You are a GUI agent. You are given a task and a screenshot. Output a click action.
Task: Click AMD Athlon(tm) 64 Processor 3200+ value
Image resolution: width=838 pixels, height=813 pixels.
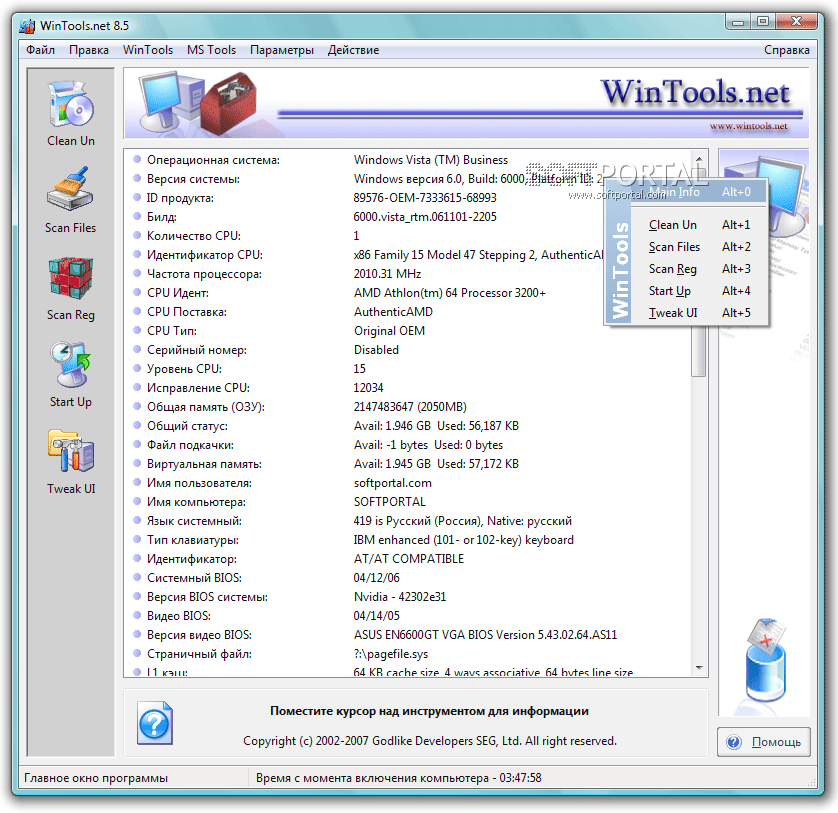[x=449, y=293]
